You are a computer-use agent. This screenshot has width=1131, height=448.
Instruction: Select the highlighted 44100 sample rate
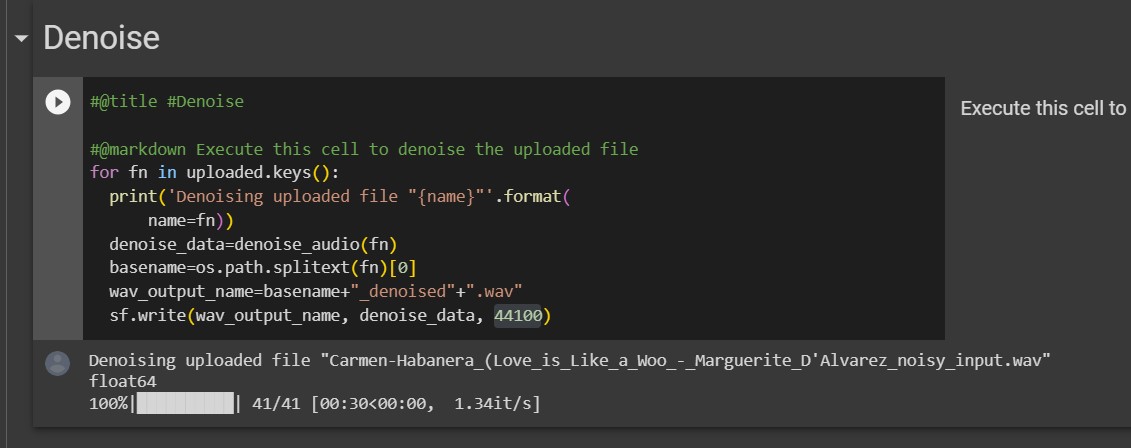[x=517, y=316]
